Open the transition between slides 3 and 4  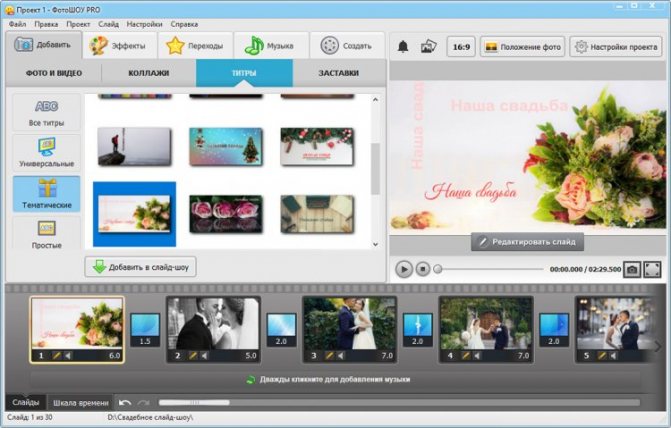tap(418, 330)
